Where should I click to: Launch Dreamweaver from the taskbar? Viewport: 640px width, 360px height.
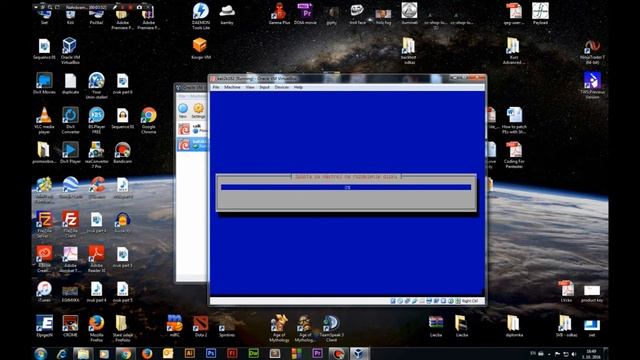[x=253, y=353]
